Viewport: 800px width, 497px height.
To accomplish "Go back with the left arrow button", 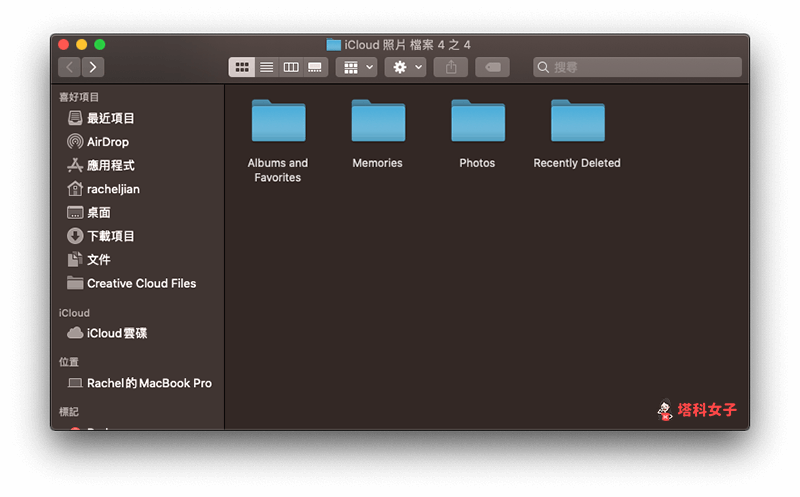I will [x=69, y=67].
